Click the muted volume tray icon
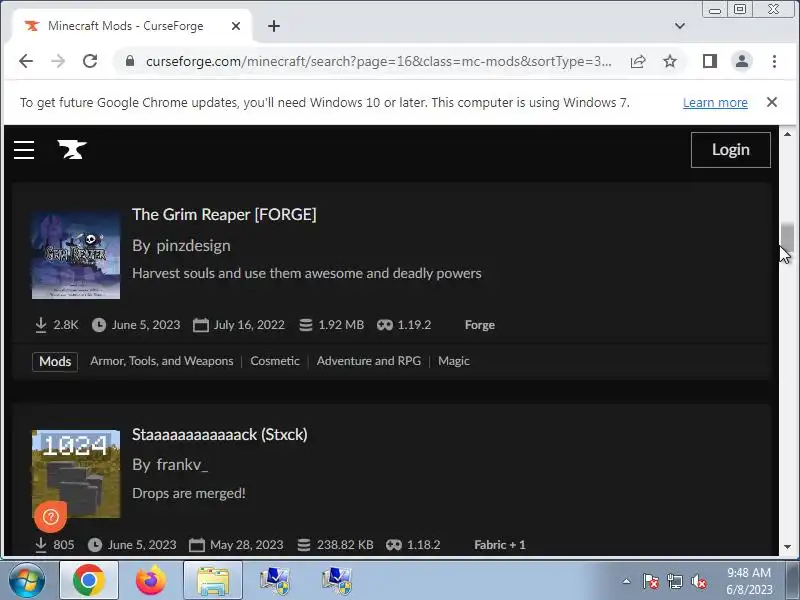Viewport: 800px width, 600px height. pos(699,581)
